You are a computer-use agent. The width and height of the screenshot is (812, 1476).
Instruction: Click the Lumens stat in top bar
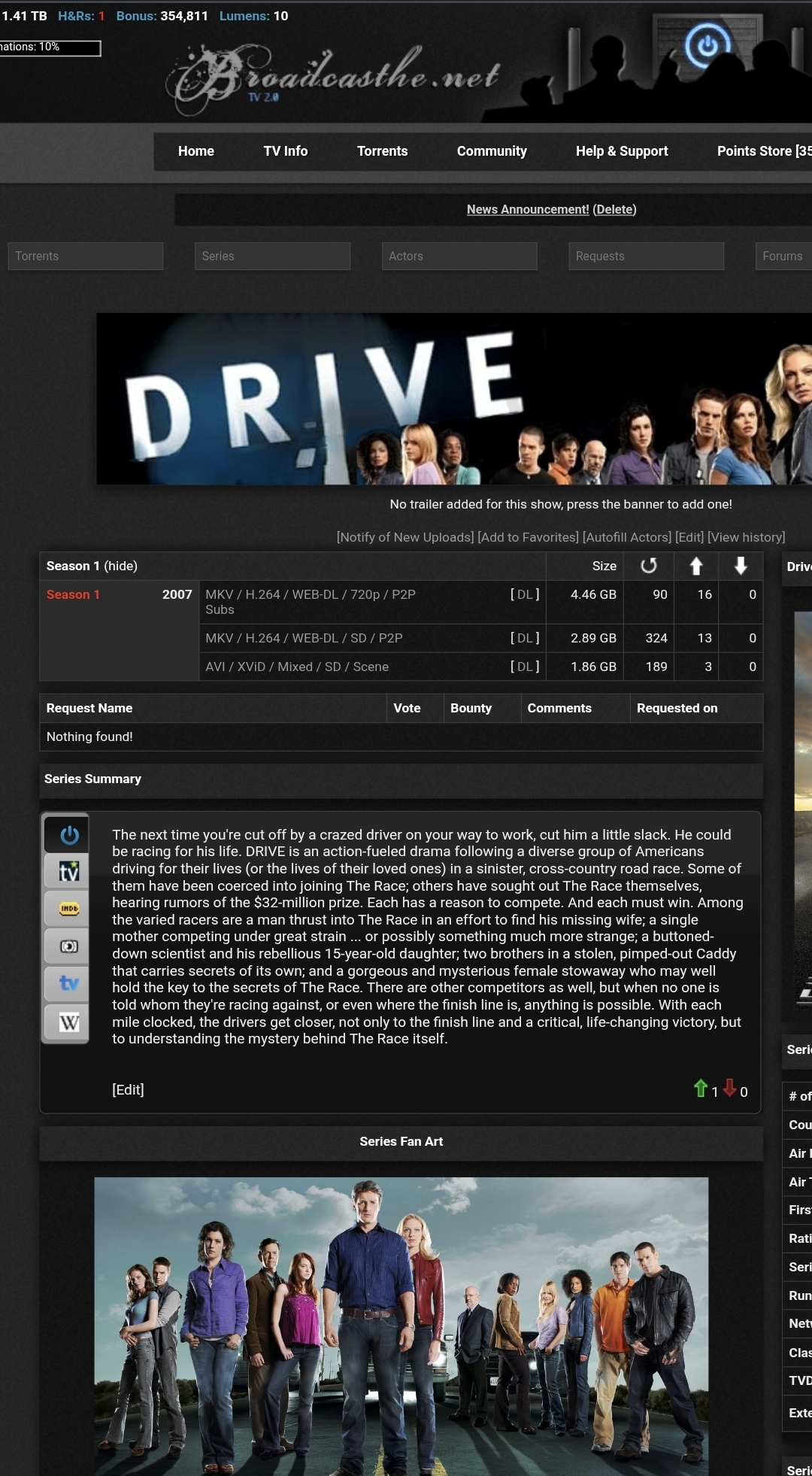click(x=253, y=16)
